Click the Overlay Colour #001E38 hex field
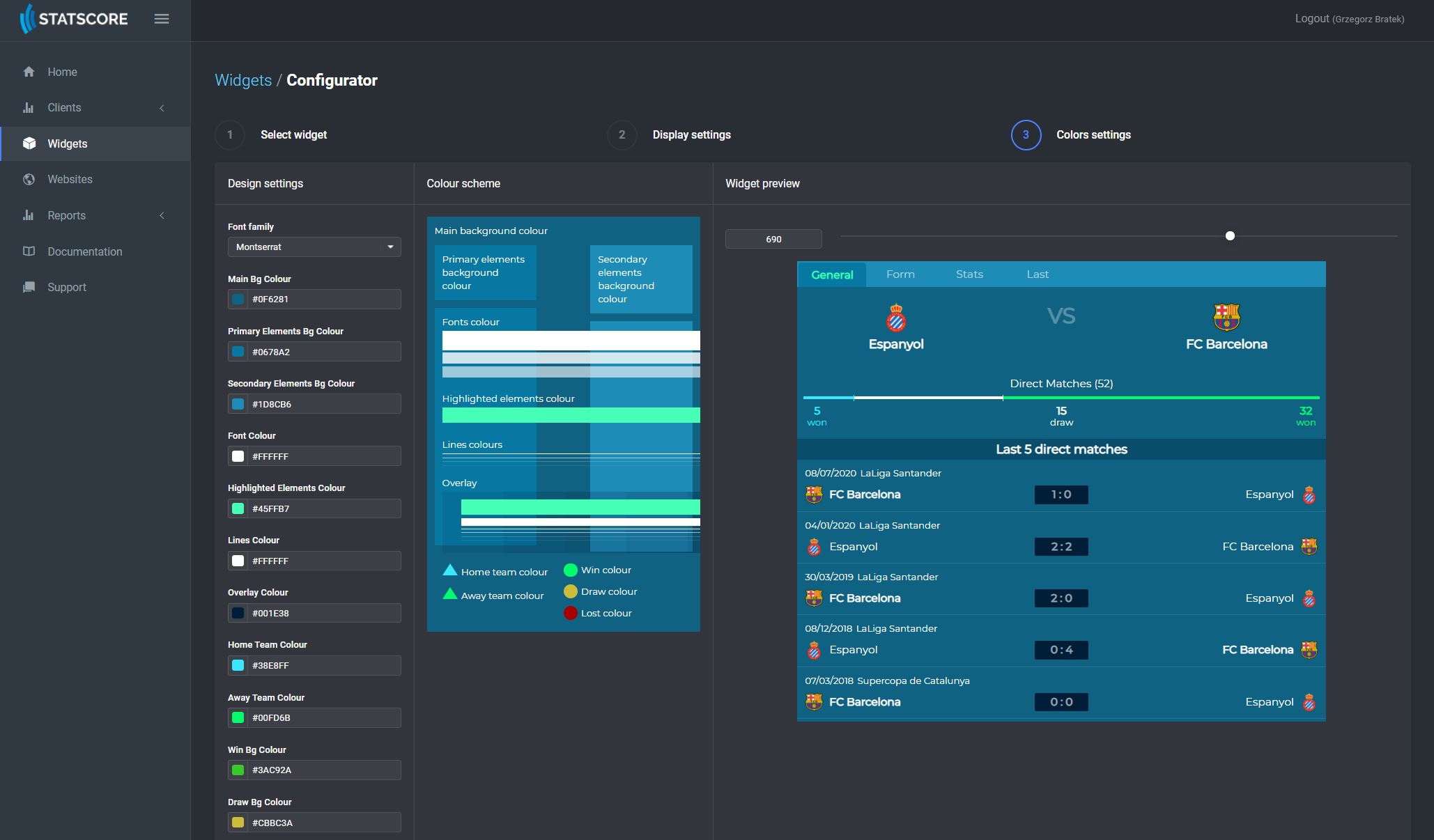 324,613
